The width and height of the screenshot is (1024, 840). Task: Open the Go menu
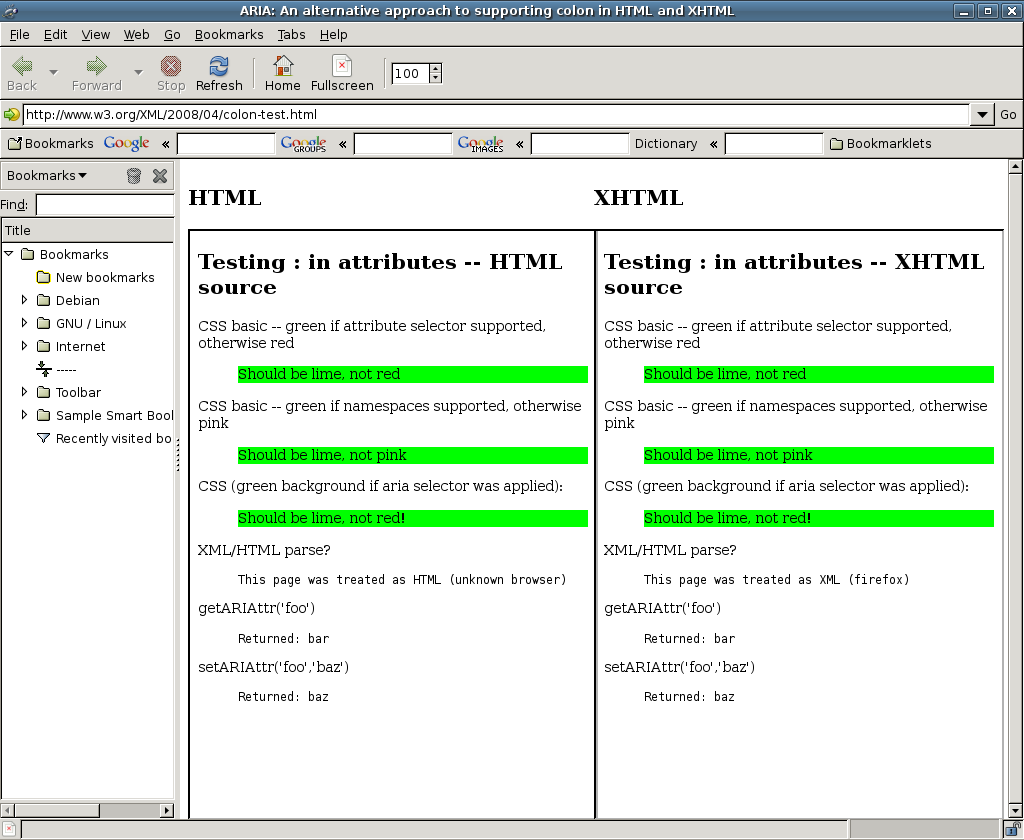coord(172,35)
